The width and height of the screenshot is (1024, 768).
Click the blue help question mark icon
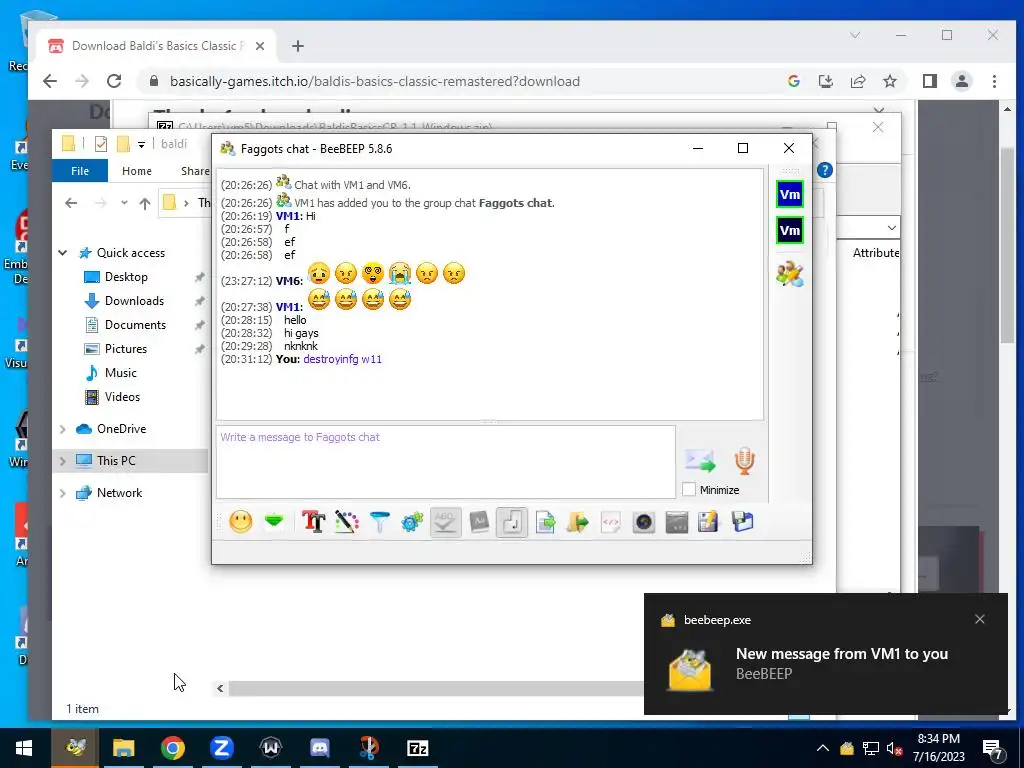pyautogui.click(x=825, y=170)
